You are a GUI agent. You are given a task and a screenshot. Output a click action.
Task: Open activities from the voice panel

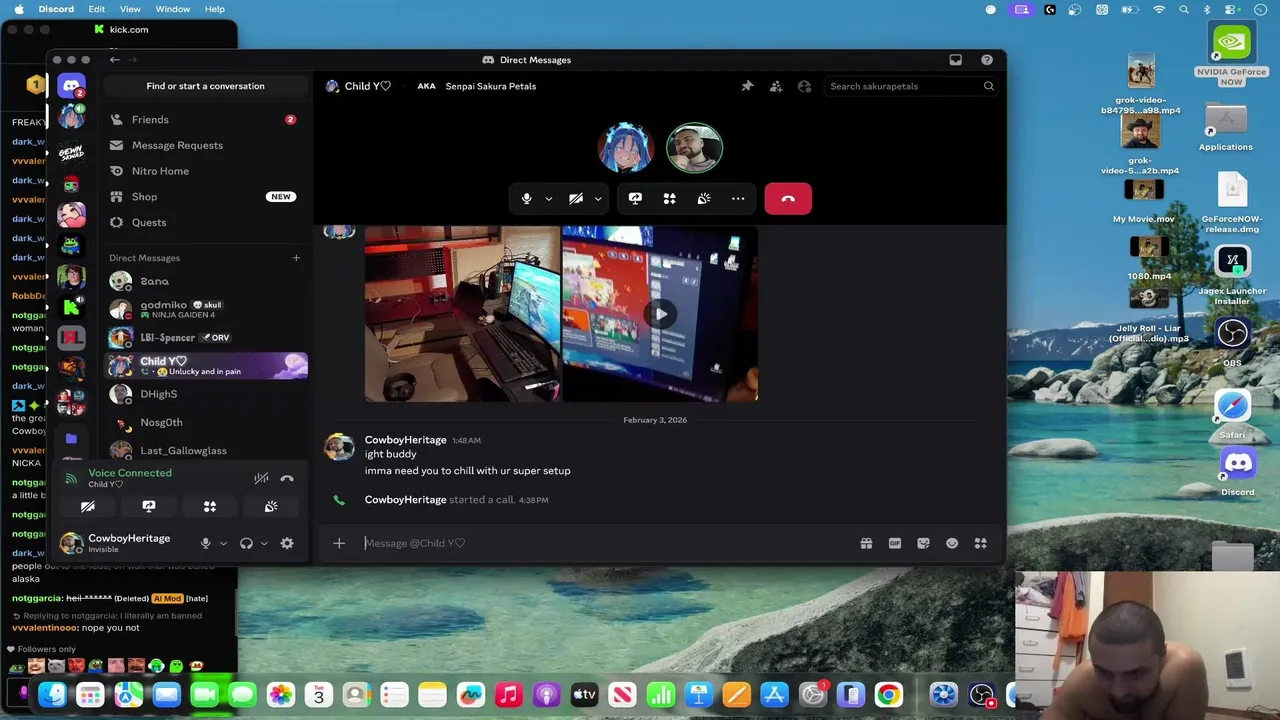coord(210,507)
